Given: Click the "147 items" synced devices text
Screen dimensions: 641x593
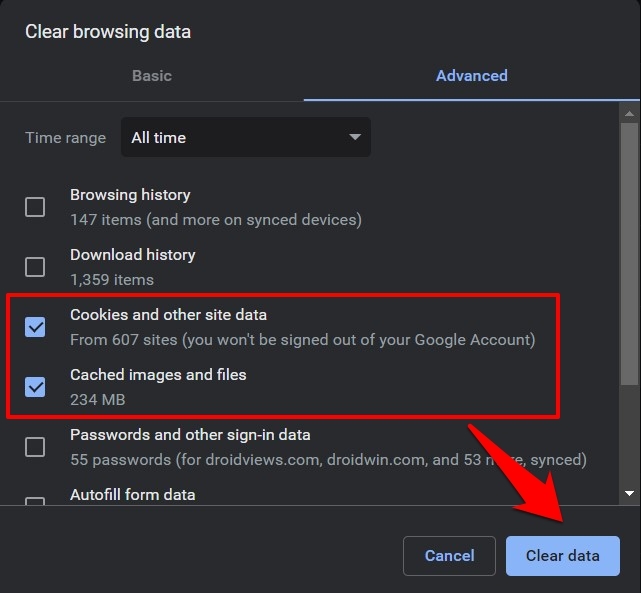Looking at the screenshot, I should coord(216,220).
